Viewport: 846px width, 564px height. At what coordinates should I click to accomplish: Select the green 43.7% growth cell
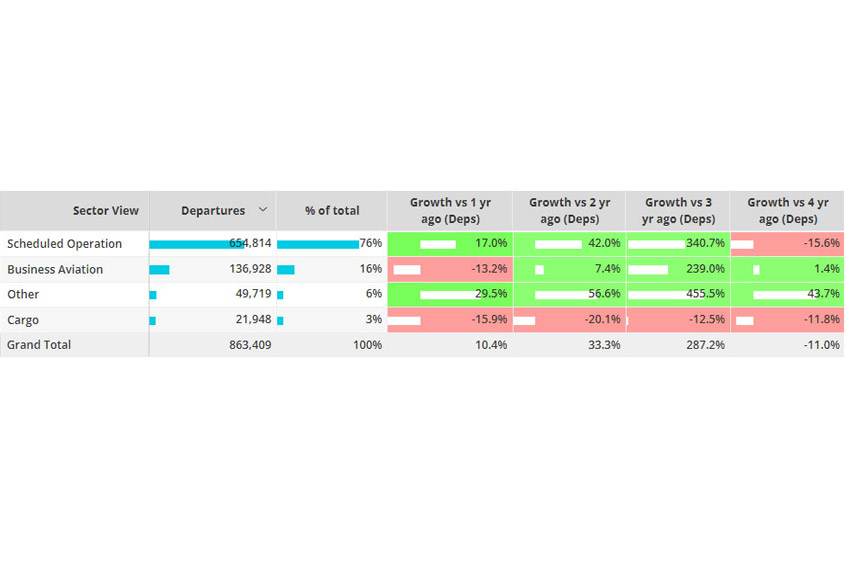[787, 295]
